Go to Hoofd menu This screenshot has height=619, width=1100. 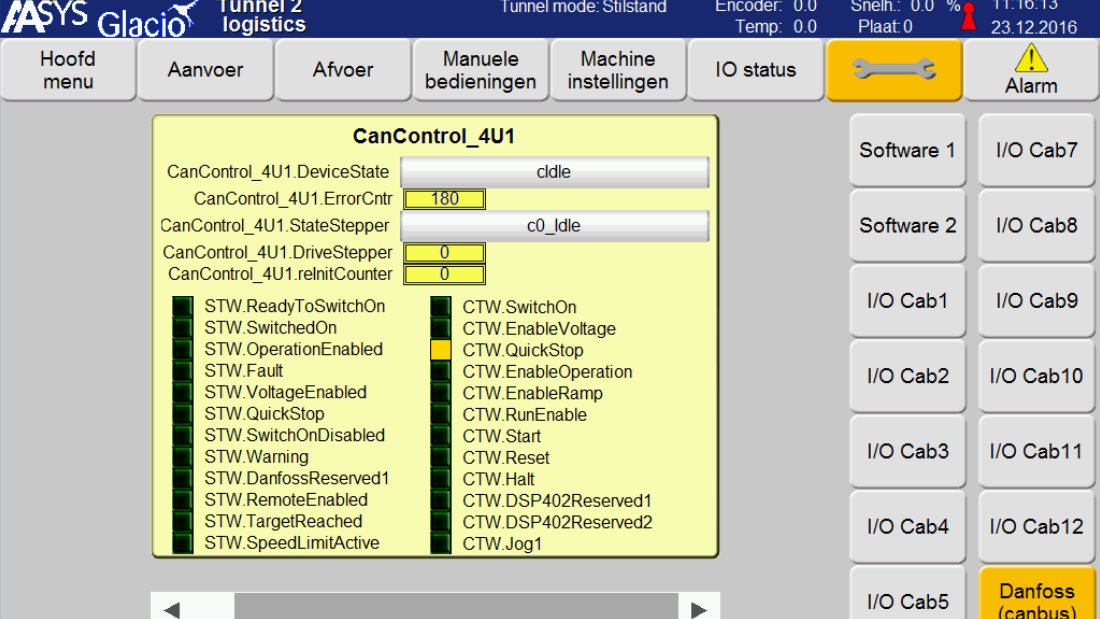pyautogui.click(x=68, y=70)
